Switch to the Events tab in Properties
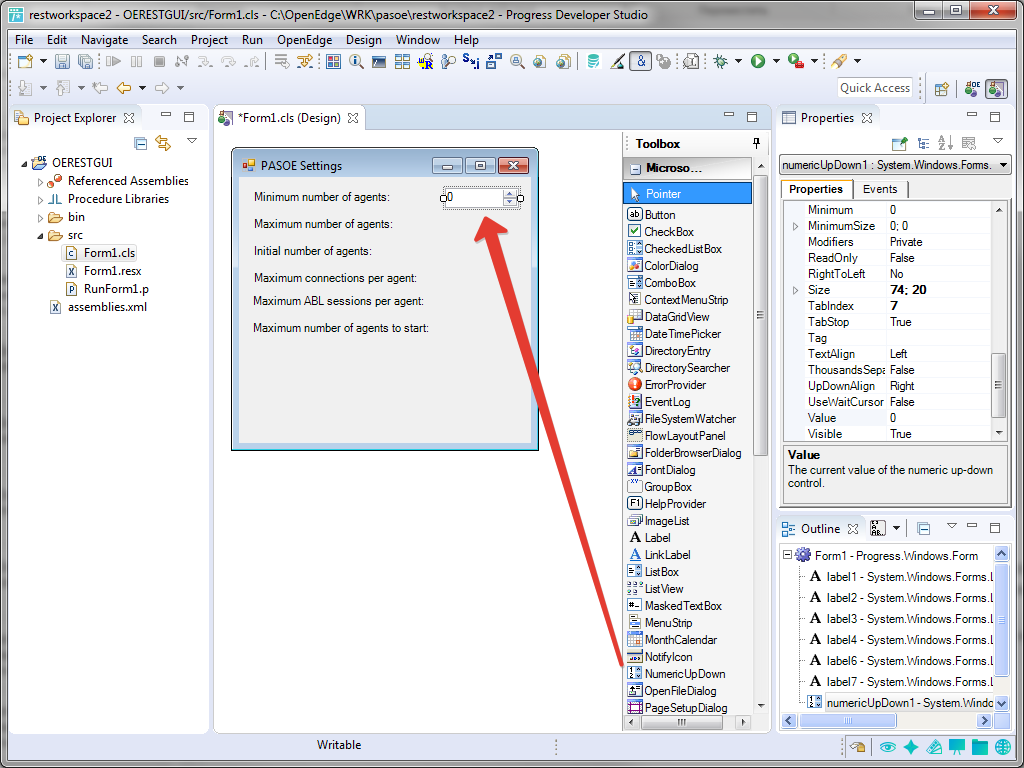1024x768 pixels. coord(880,189)
